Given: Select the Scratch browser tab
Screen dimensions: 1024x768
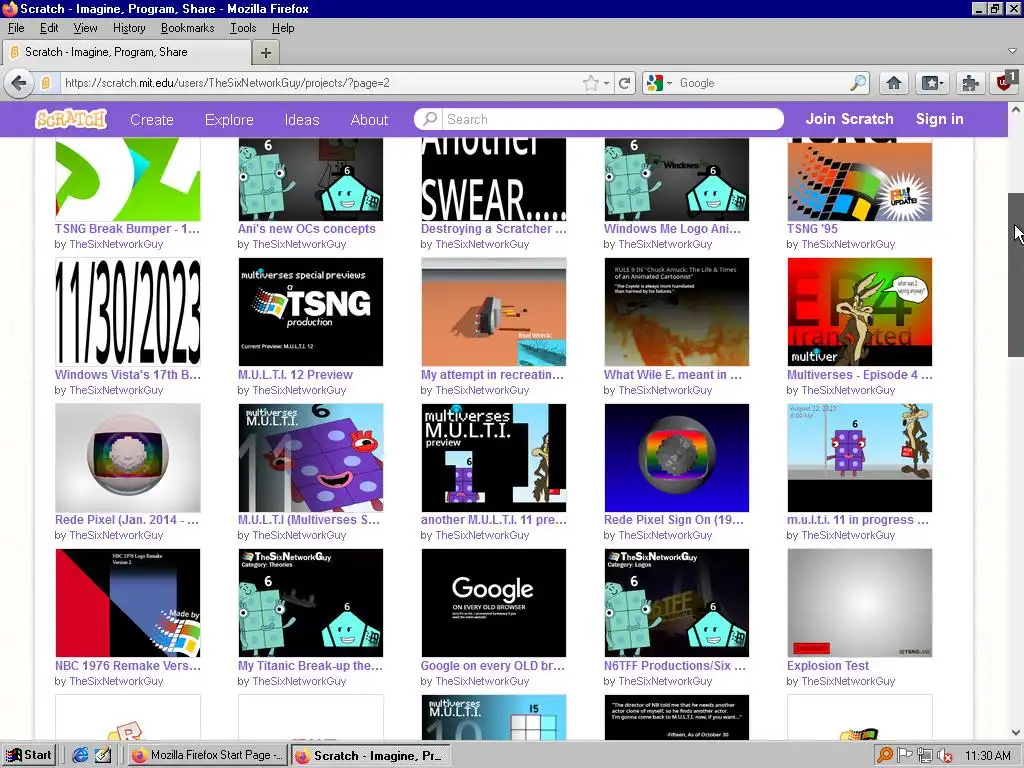Looking at the screenshot, I should point(127,52).
